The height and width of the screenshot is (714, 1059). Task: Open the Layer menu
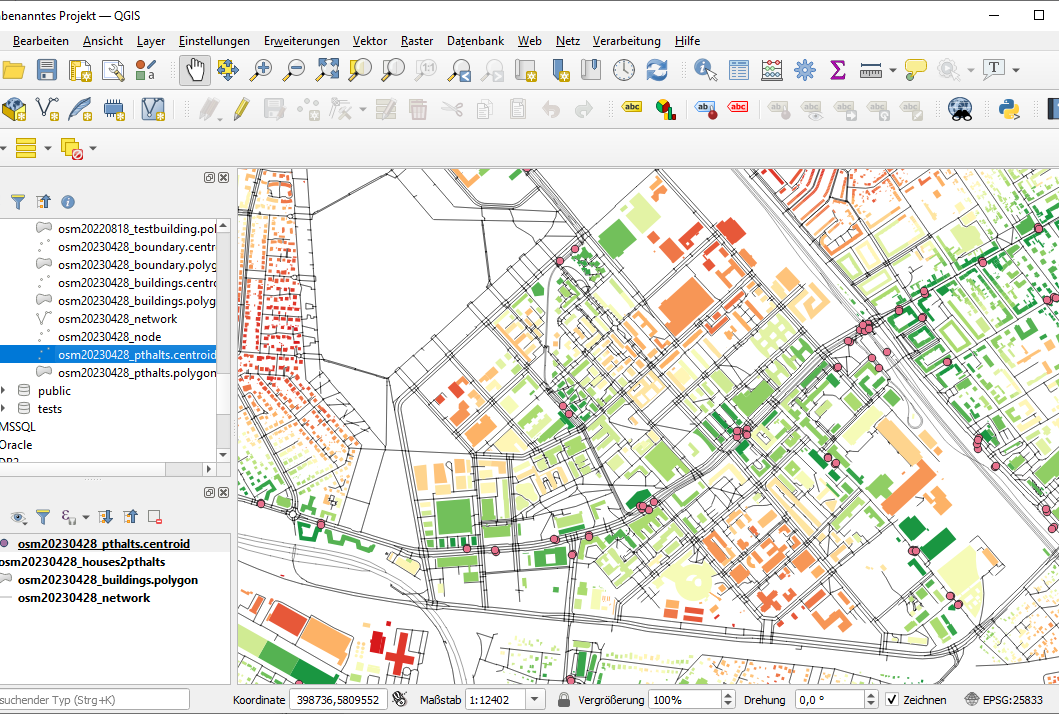pyautogui.click(x=151, y=41)
